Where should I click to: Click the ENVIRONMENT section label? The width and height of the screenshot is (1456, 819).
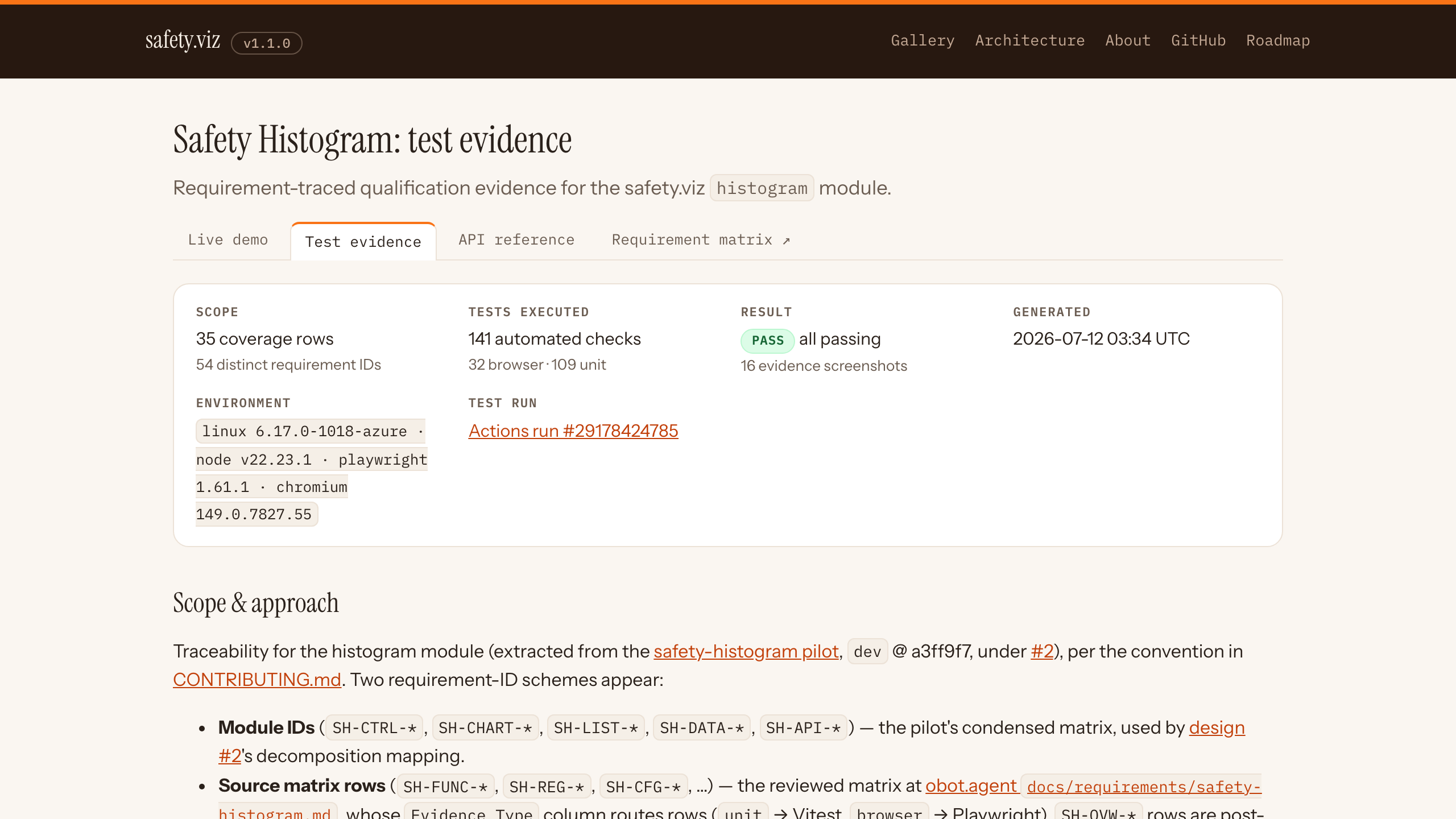(243, 403)
